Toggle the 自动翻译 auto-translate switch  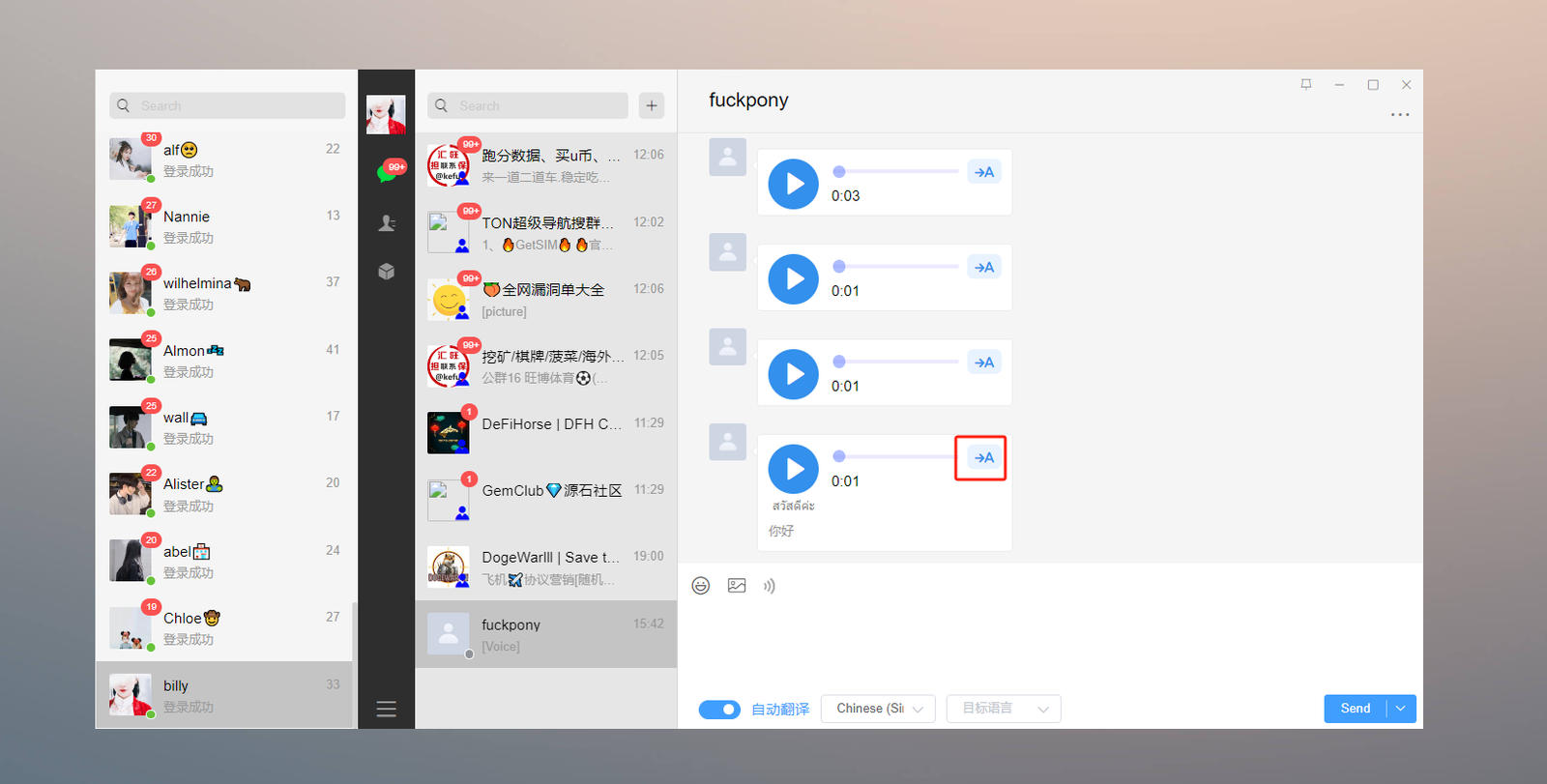click(719, 710)
